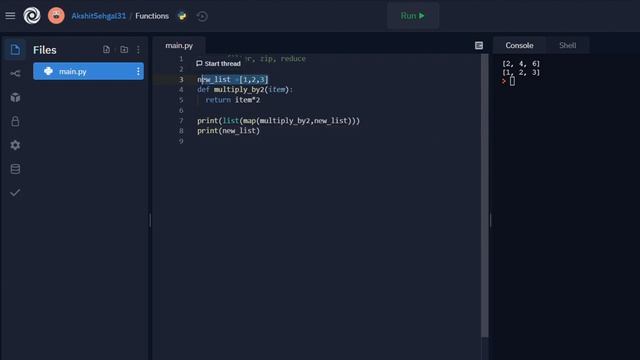The width and height of the screenshot is (640, 360).
Task: Open main.py file options menu
Action: 138,71
